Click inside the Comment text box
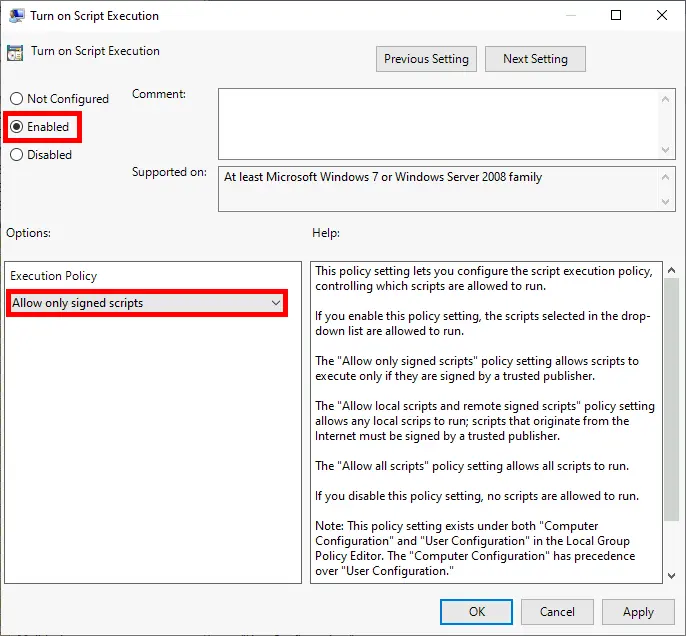This screenshot has width=686, height=636. (439, 124)
